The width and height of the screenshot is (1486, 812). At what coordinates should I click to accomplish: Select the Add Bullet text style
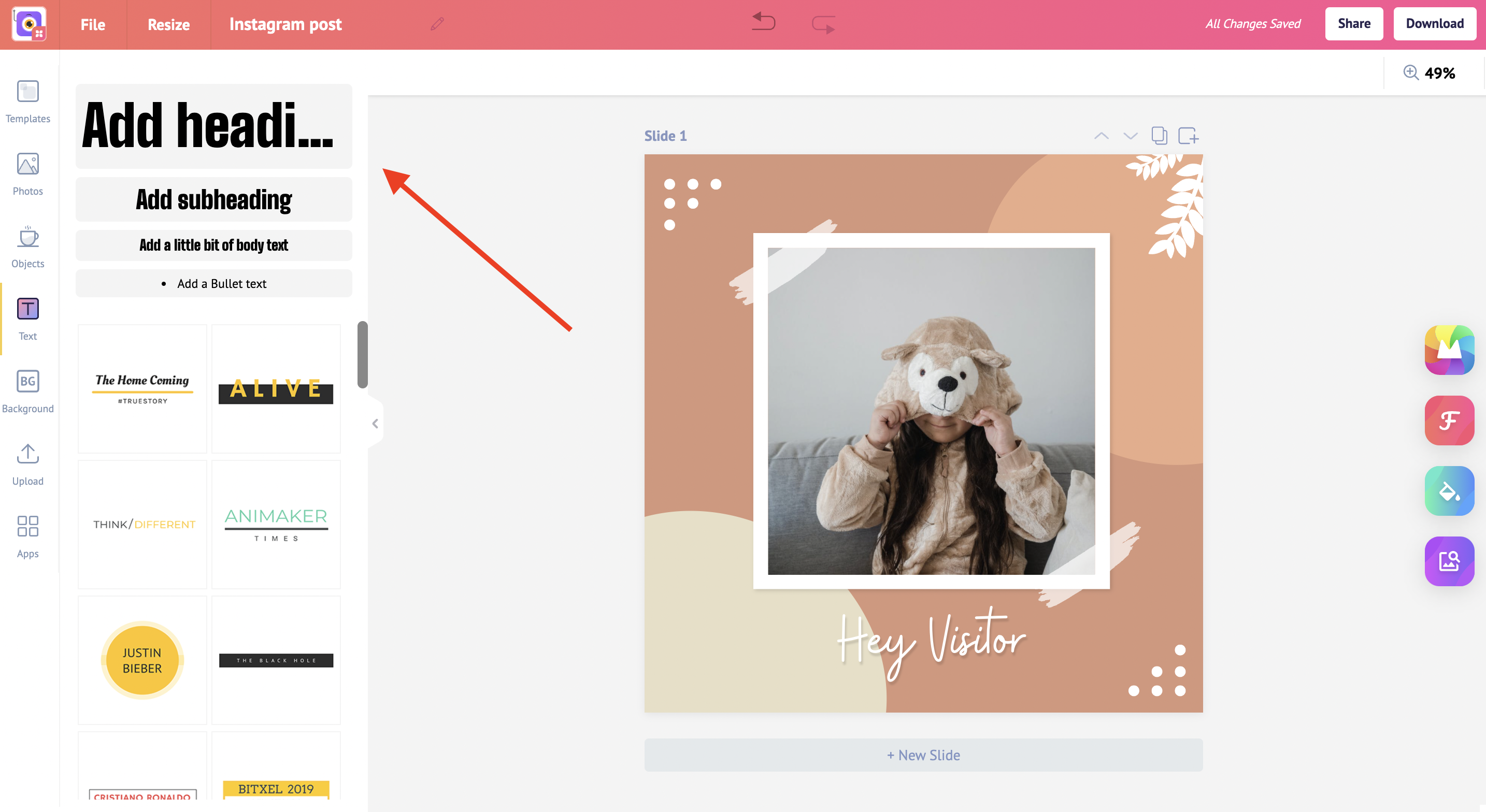click(x=213, y=283)
